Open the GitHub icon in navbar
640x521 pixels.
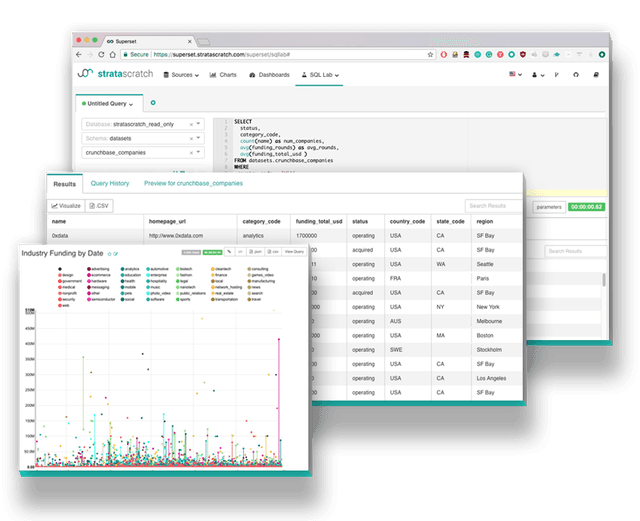click(x=573, y=75)
